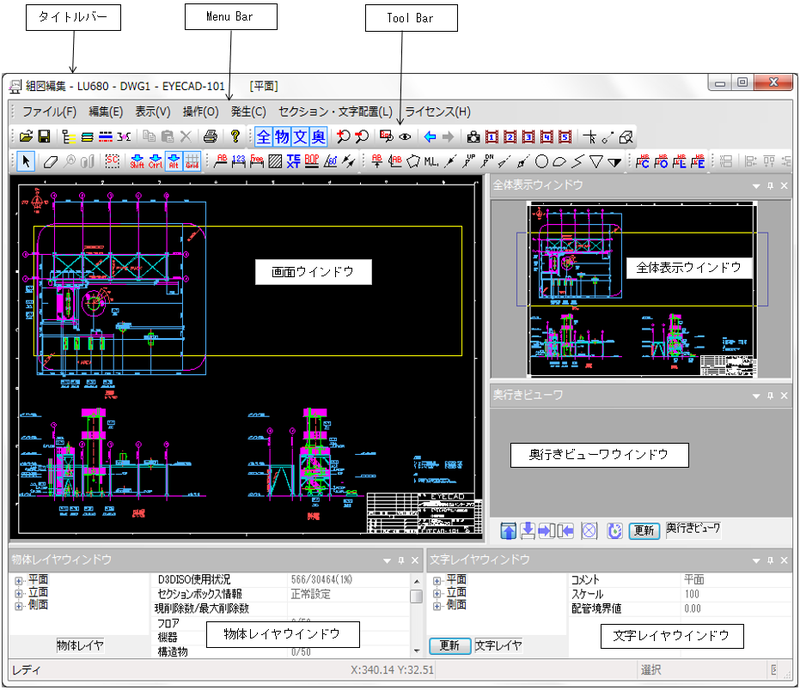
Task: Expand the 立面 node in 文字レイヤウインドウ
Action: (437, 593)
